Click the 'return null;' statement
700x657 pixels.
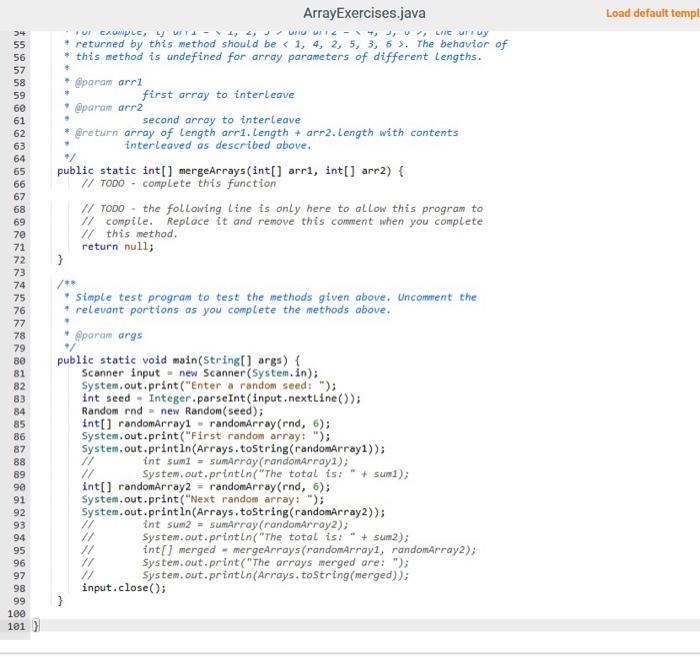click(x=117, y=246)
